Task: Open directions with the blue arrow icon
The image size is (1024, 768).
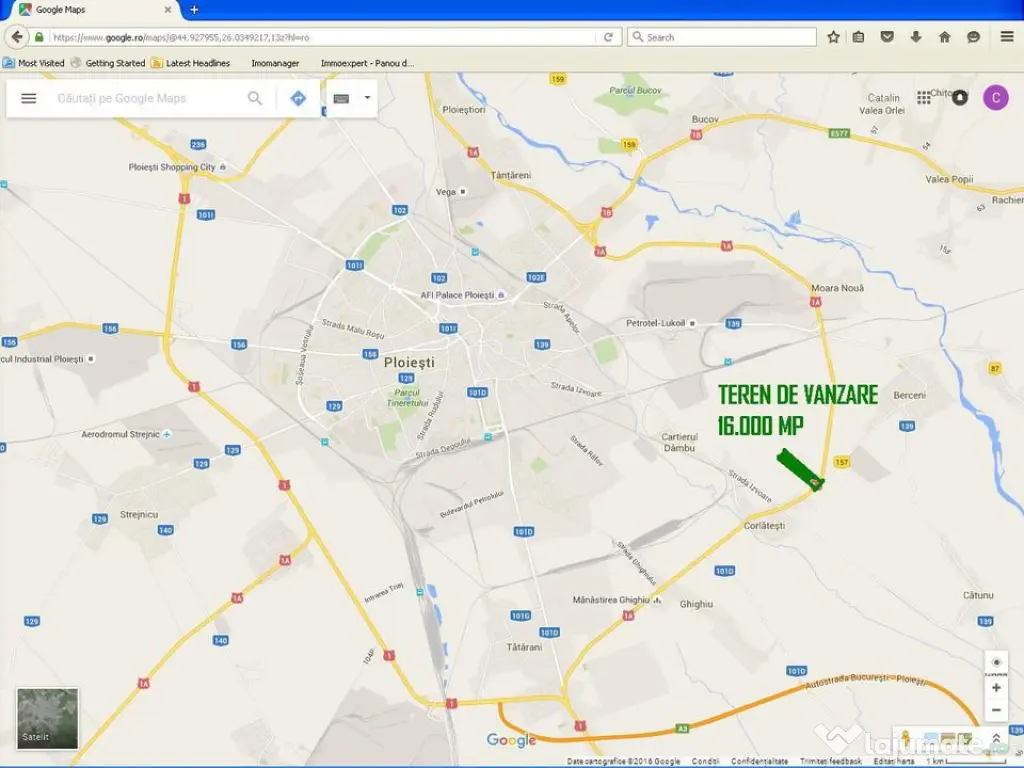Action: (x=298, y=98)
